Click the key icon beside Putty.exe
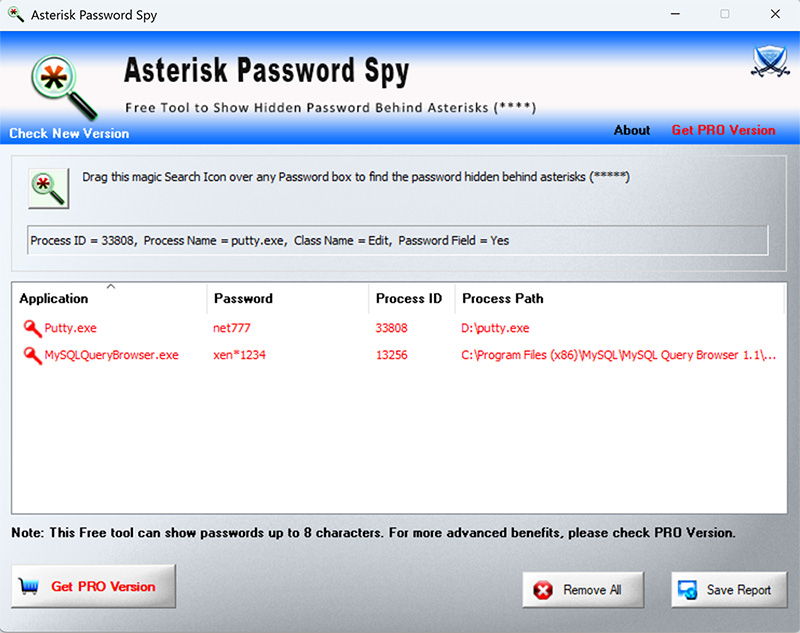The width and height of the screenshot is (800, 633). point(32,328)
